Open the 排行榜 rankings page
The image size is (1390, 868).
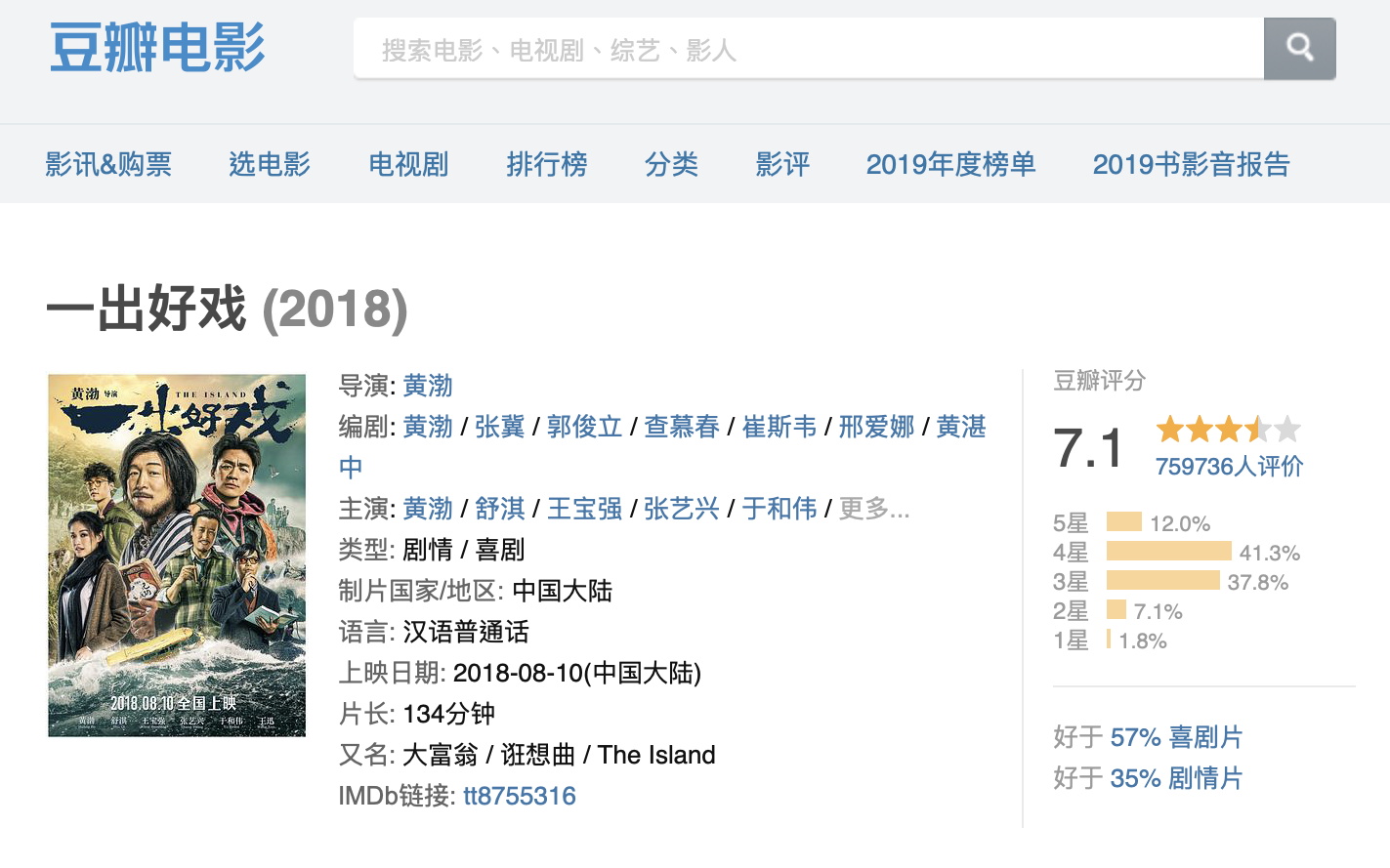547,164
